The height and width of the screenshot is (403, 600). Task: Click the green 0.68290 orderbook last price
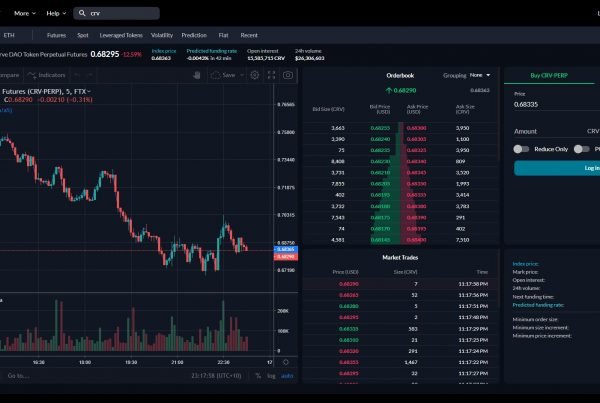401,91
